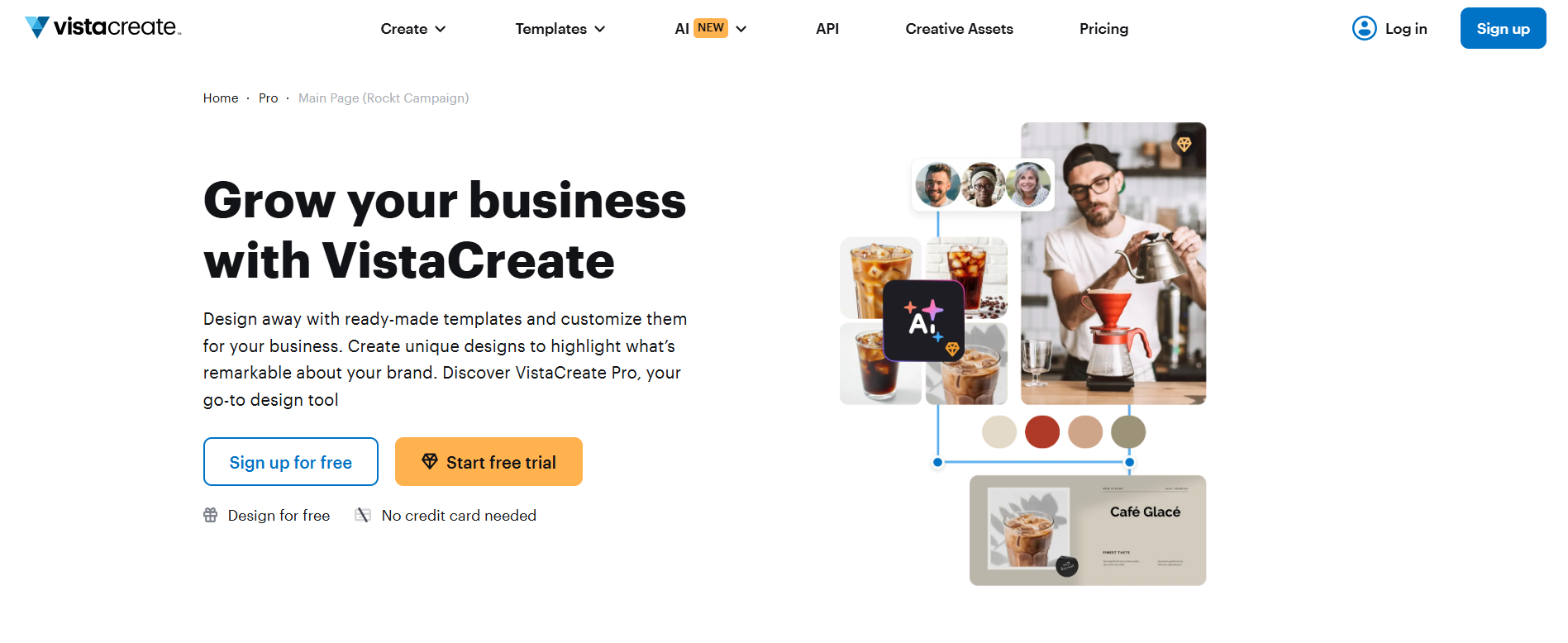This screenshot has height=643, width=1568.
Task: Click the user profile icon beside Log in
Action: point(1364,28)
